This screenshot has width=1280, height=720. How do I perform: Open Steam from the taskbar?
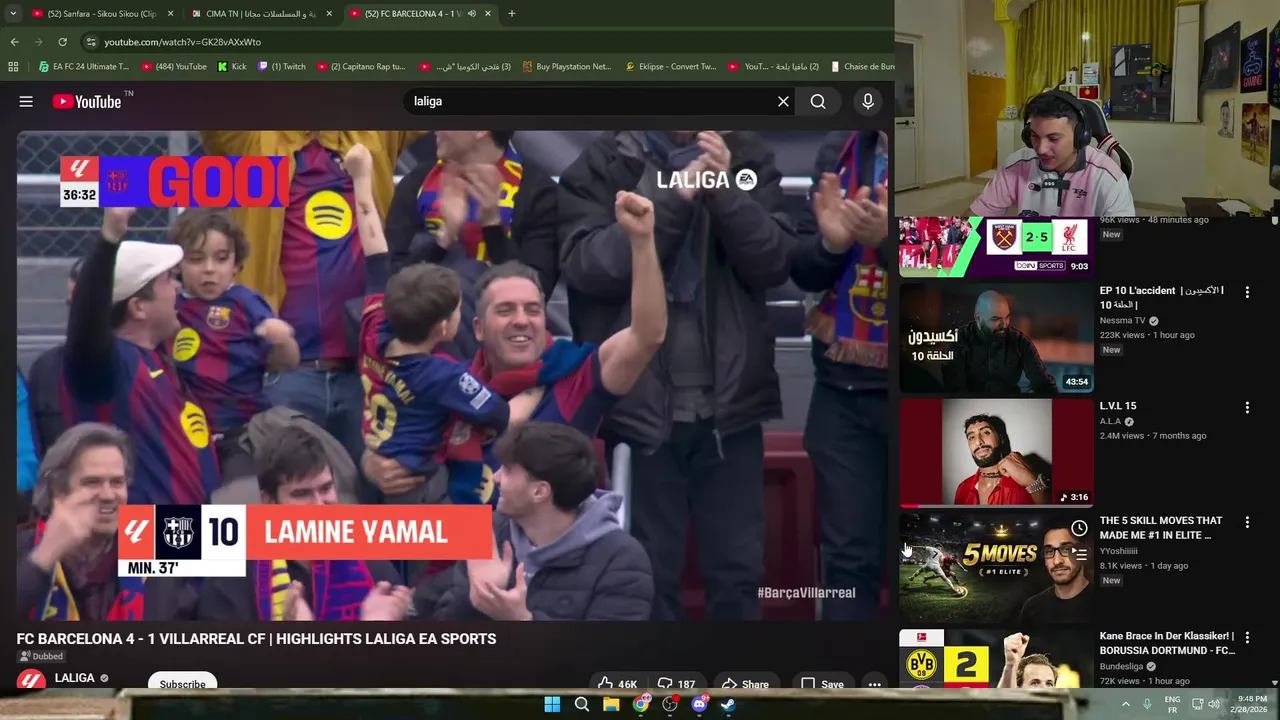tap(728, 704)
